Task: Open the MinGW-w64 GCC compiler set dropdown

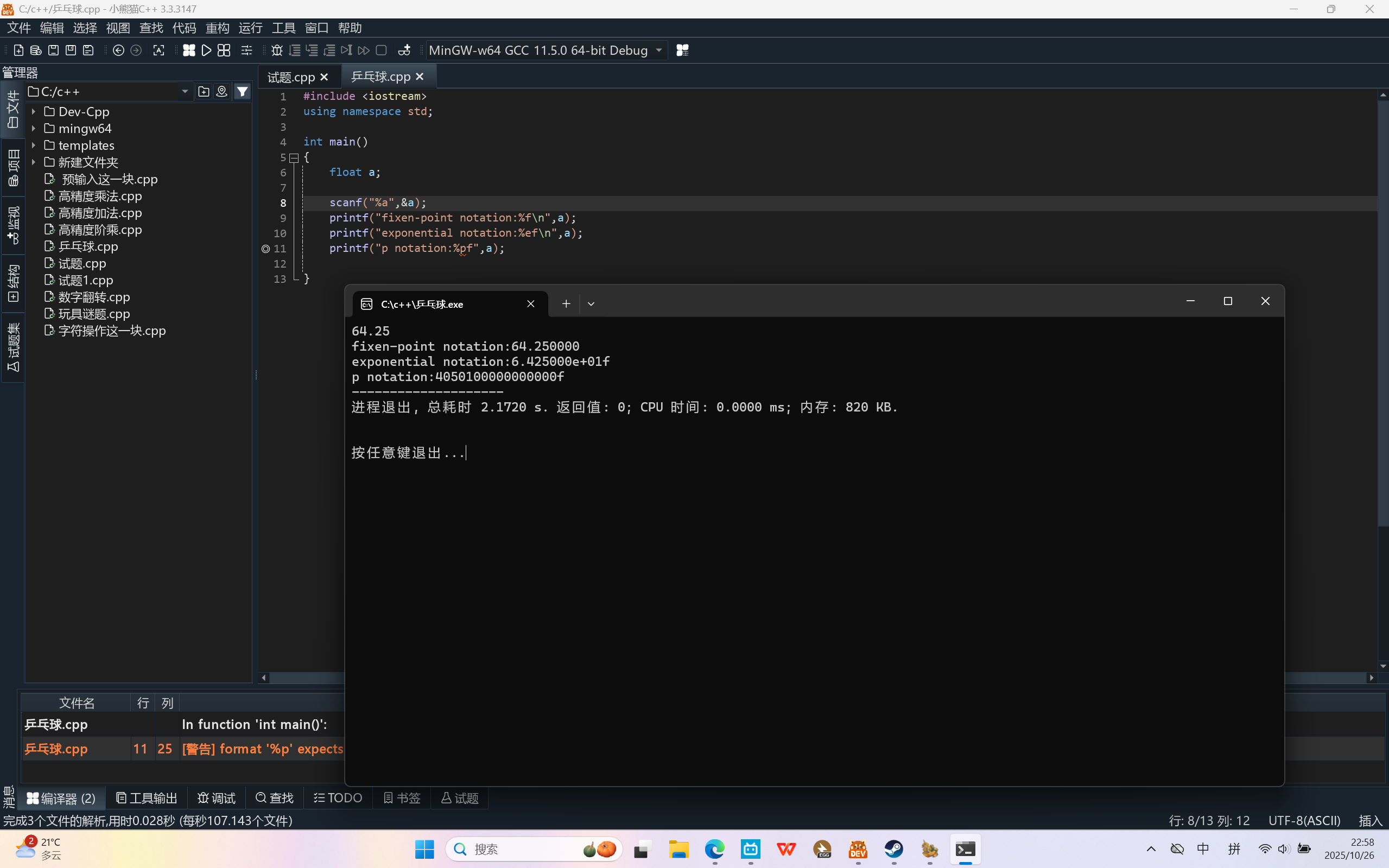Action: coord(659,50)
